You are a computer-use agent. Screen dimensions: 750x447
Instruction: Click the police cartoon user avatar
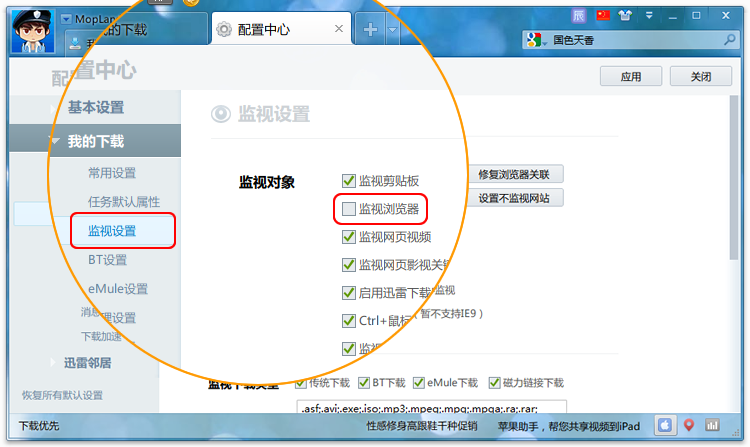(x=33, y=31)
